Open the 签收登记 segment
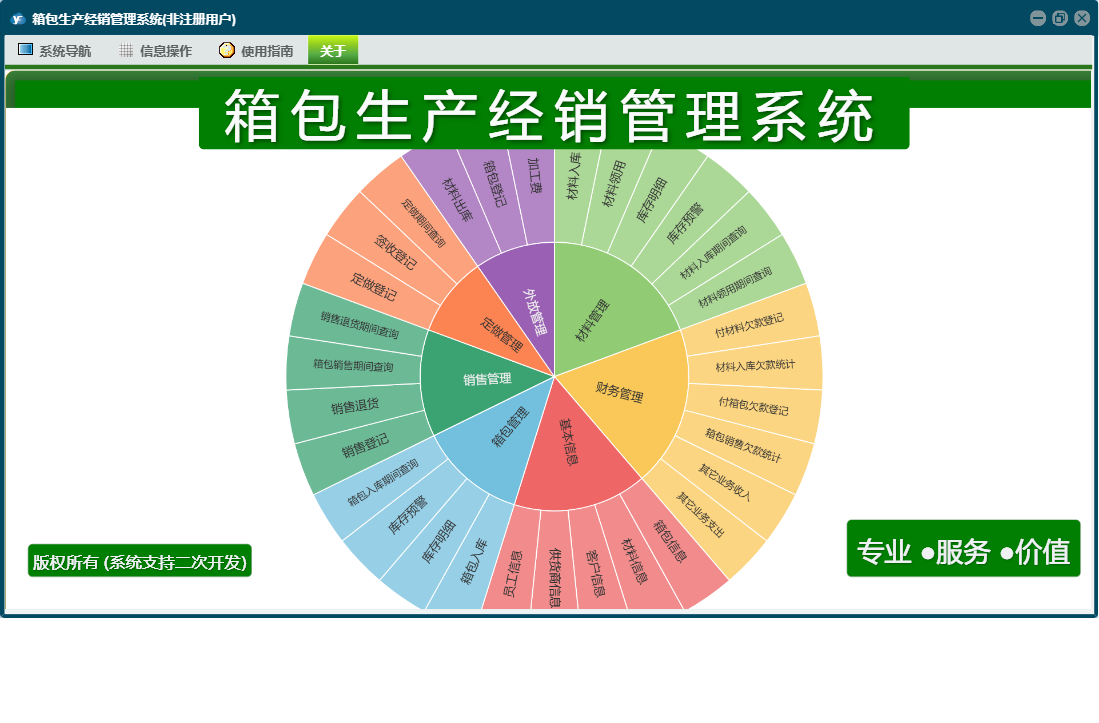This screenshot has height=723, width=1099. (395, 251)
